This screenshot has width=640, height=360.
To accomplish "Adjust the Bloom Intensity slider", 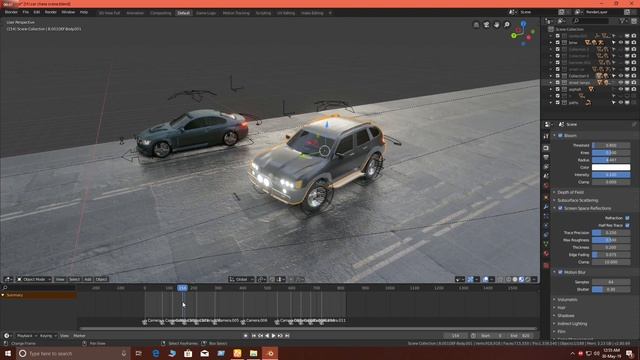I will (x=611, y=175).
